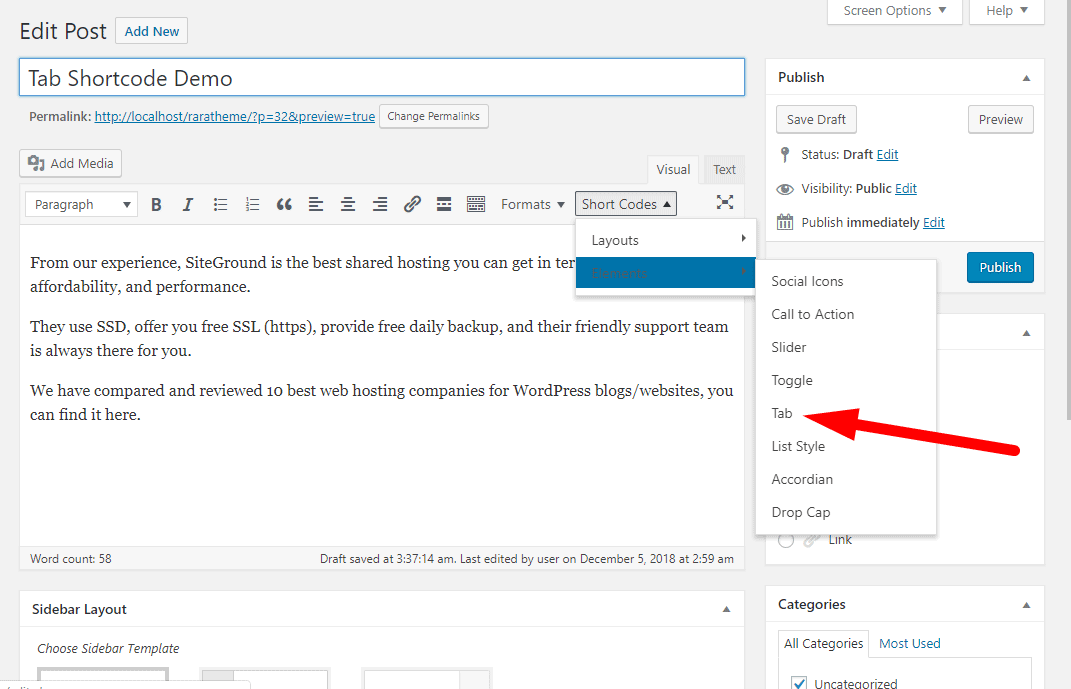Collapse the Categories panel

coord(1026,605)
